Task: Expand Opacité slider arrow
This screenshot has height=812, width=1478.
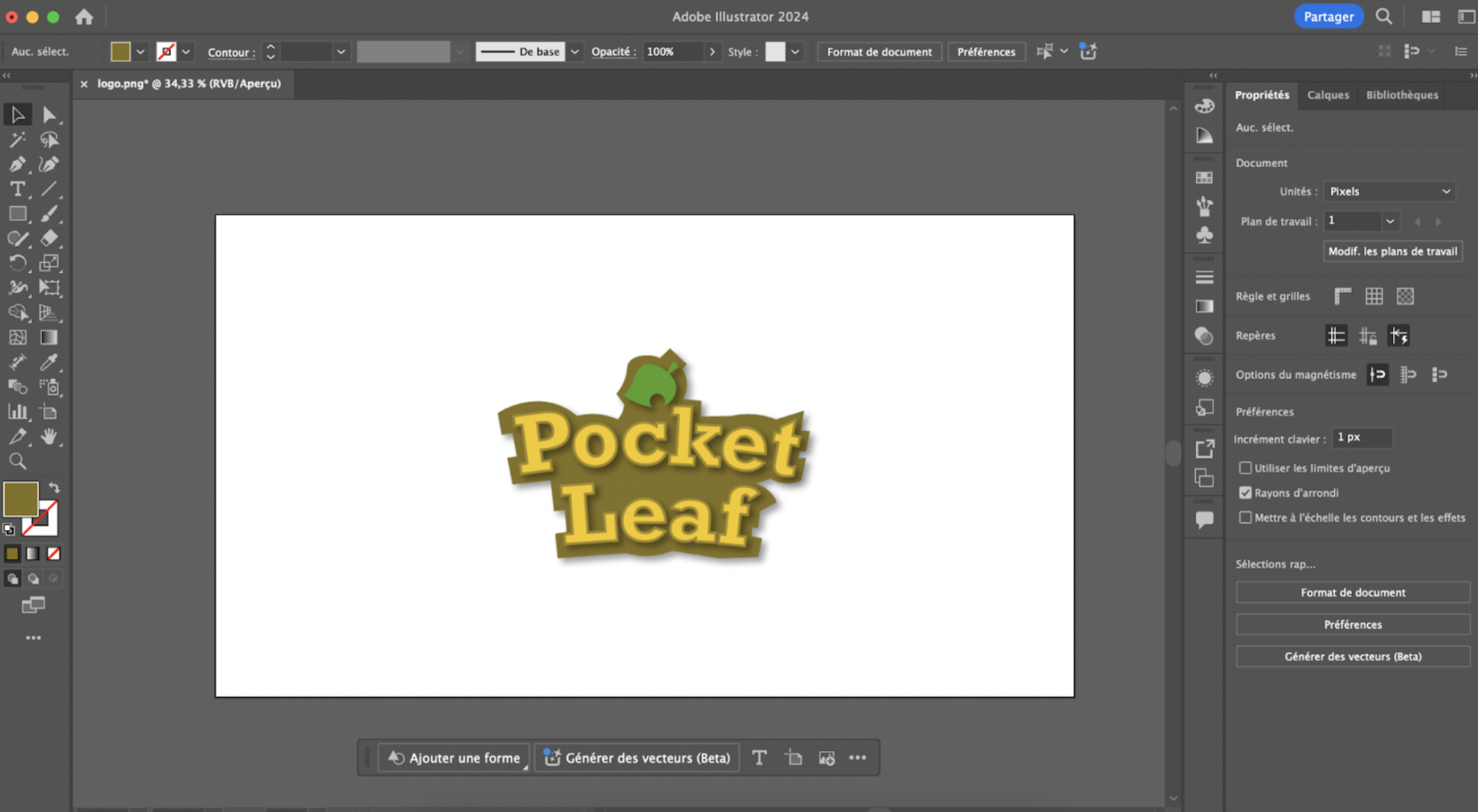Action: 712,52
